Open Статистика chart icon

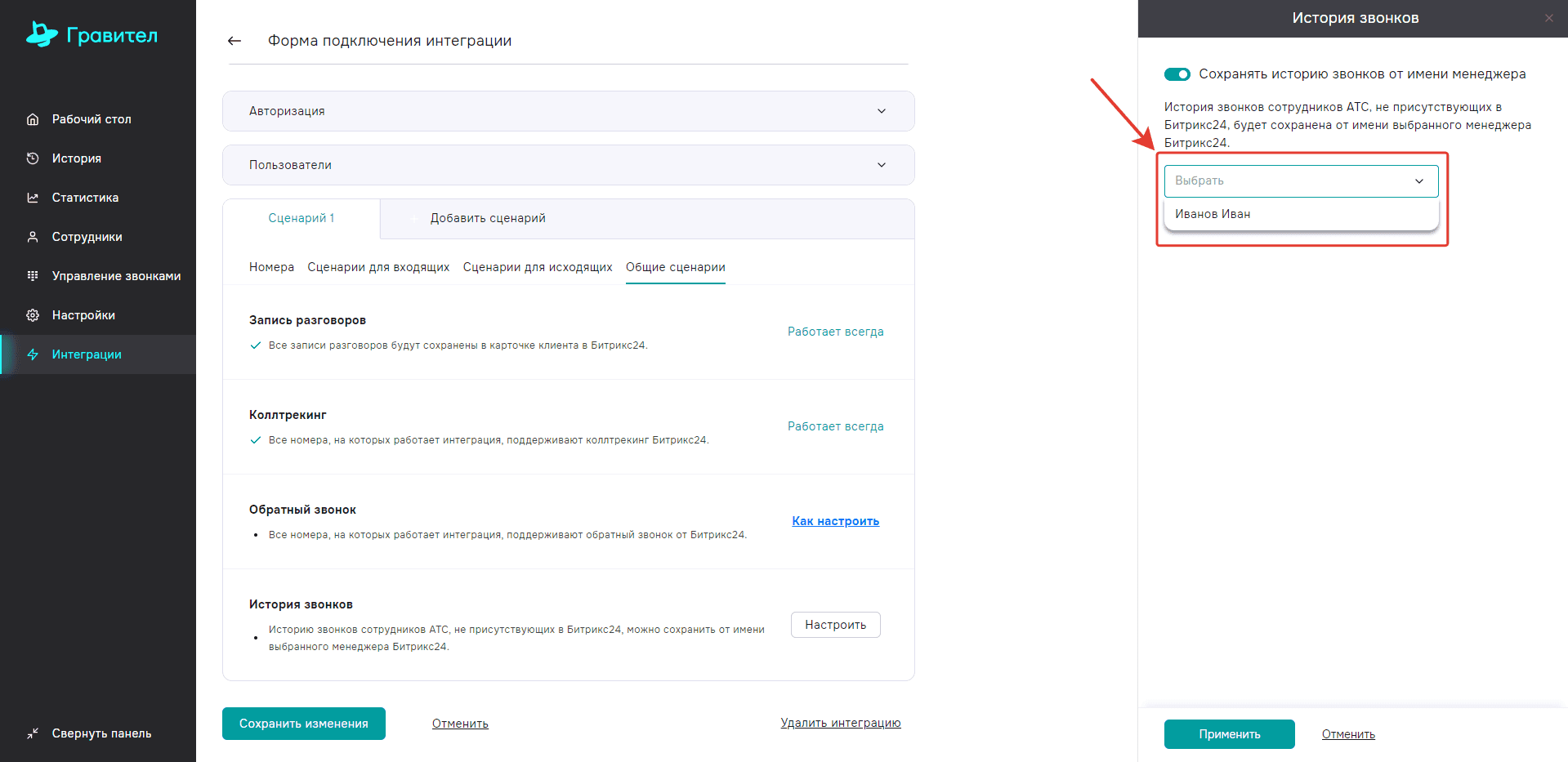tap(33, 198)
